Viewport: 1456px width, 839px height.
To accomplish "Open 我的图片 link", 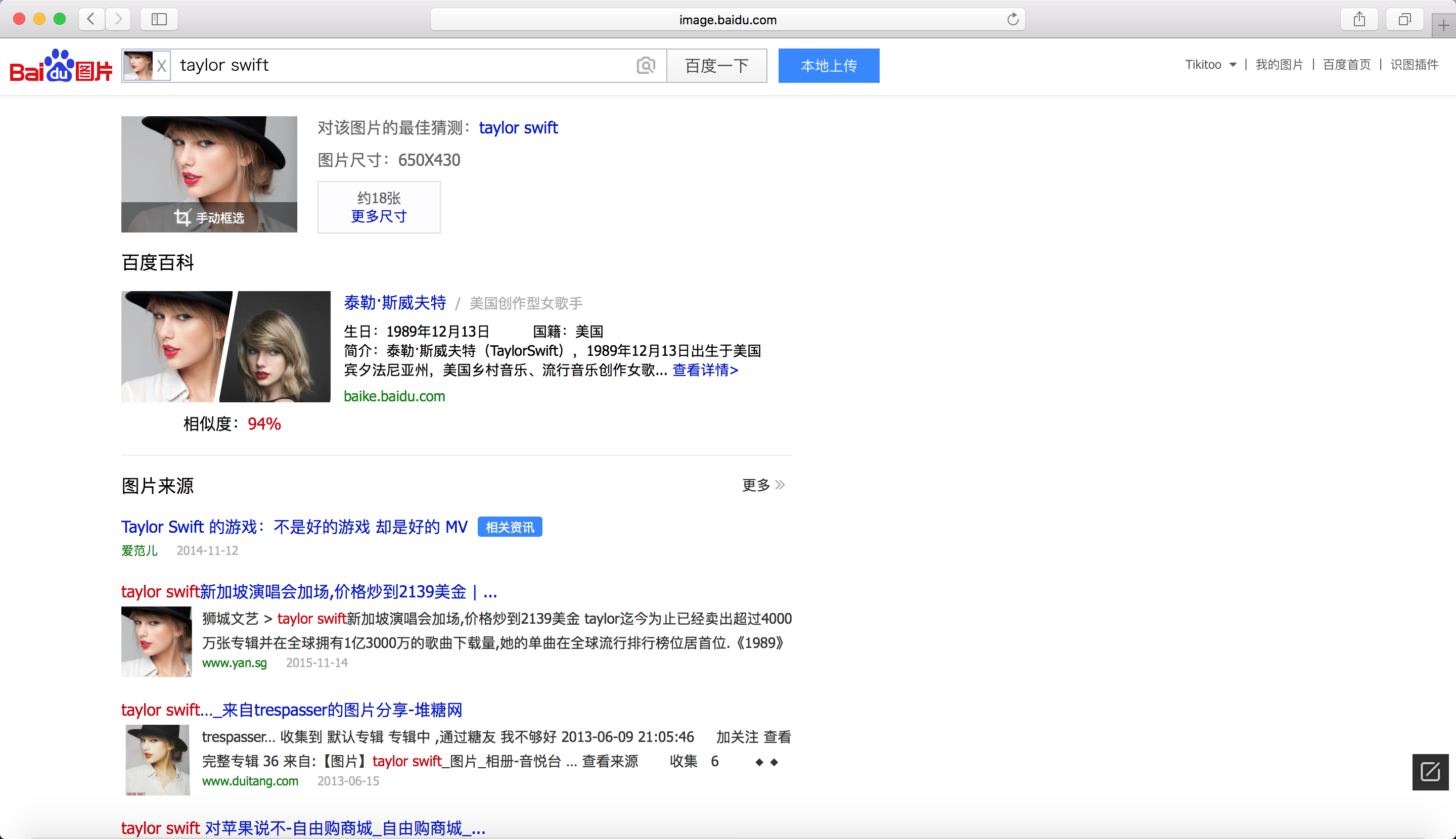I will (x=1279, y=65).
